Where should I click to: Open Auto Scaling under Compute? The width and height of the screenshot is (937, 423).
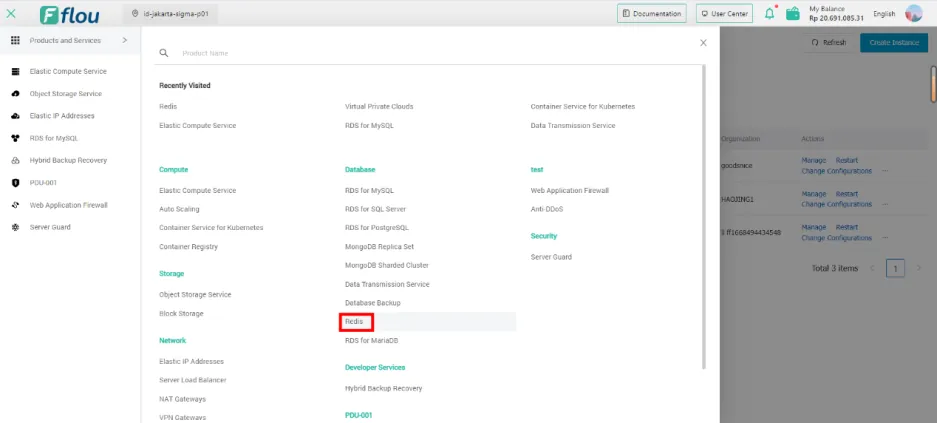click(179, 209)
